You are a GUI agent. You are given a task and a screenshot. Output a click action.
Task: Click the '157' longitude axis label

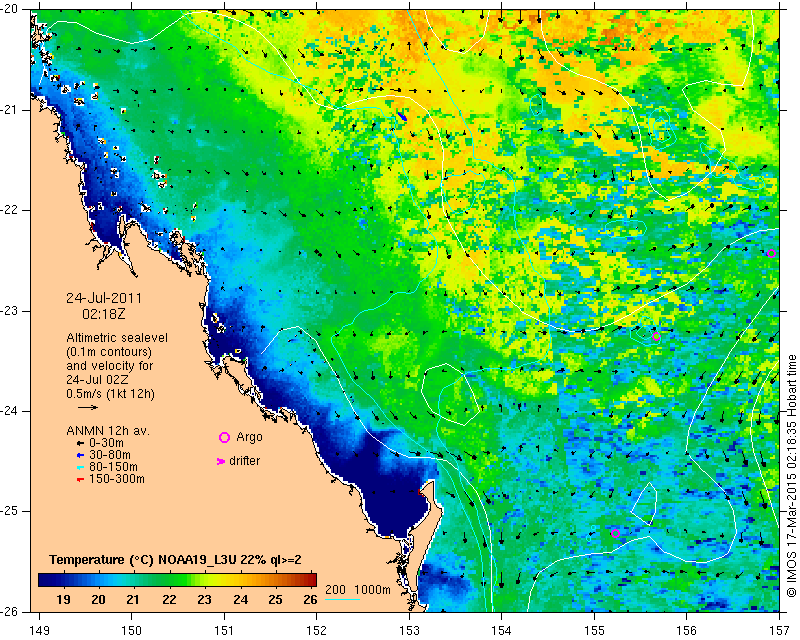tap(780, 631)
